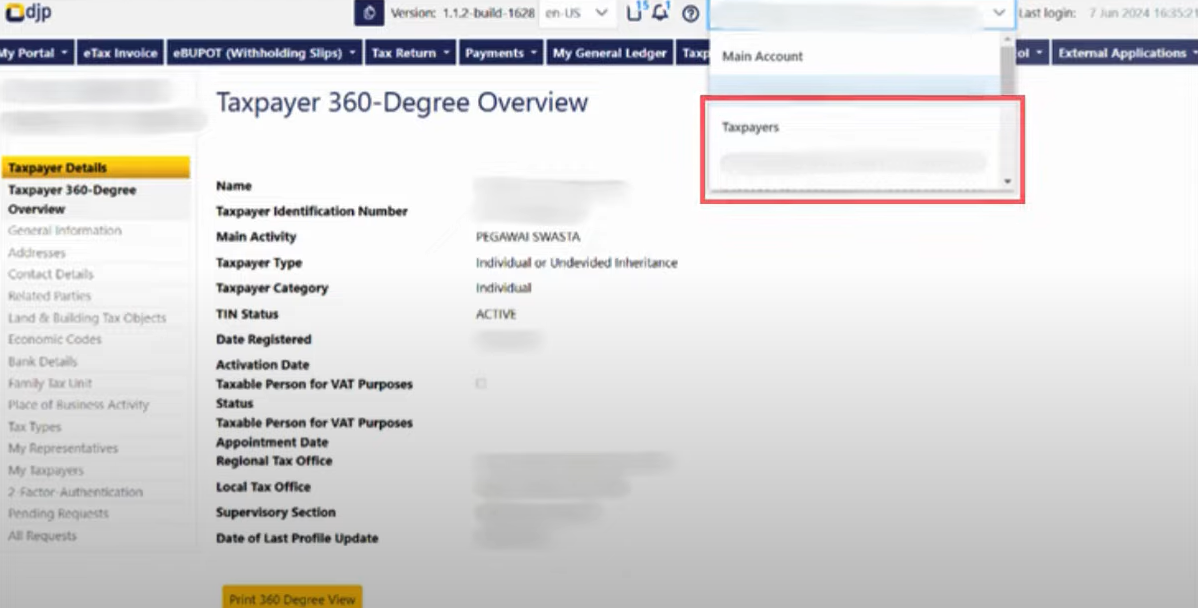Open Pending Requests in sidebar
The height and width of the screenshot is (608, 1198).
[58, 513]
